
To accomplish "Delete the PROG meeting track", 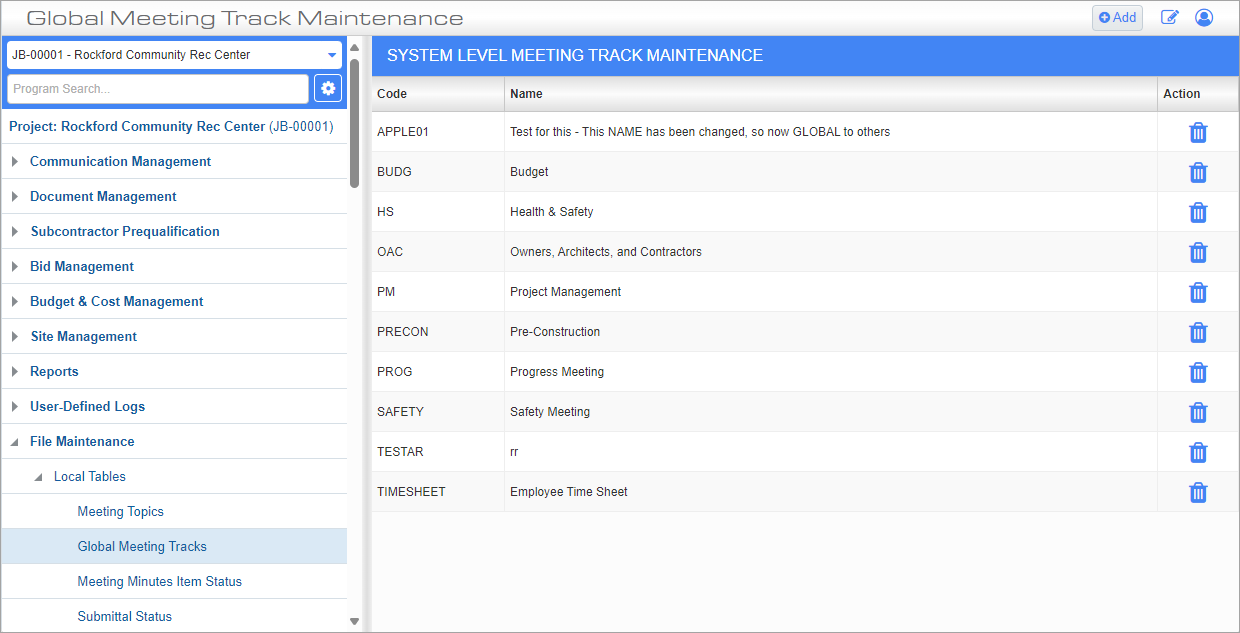I will pos(1198,372).
